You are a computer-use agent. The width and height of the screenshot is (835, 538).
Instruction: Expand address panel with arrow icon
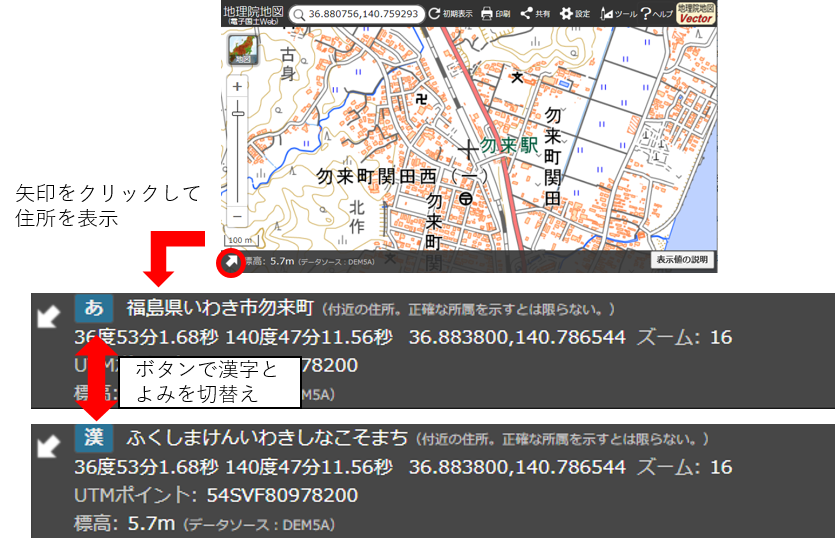click(x=231, y=262)
